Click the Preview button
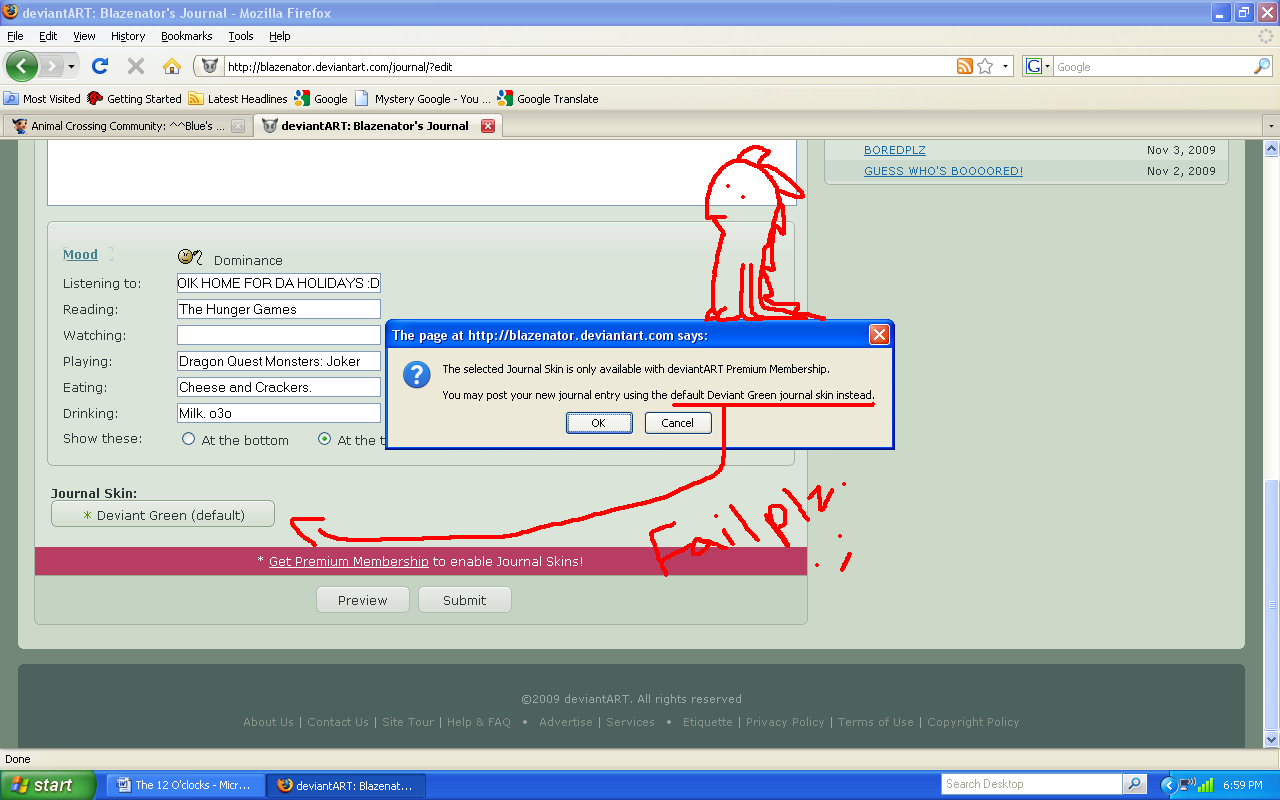This screenshot has width=1280, height=800. click(x=363, y=600)
